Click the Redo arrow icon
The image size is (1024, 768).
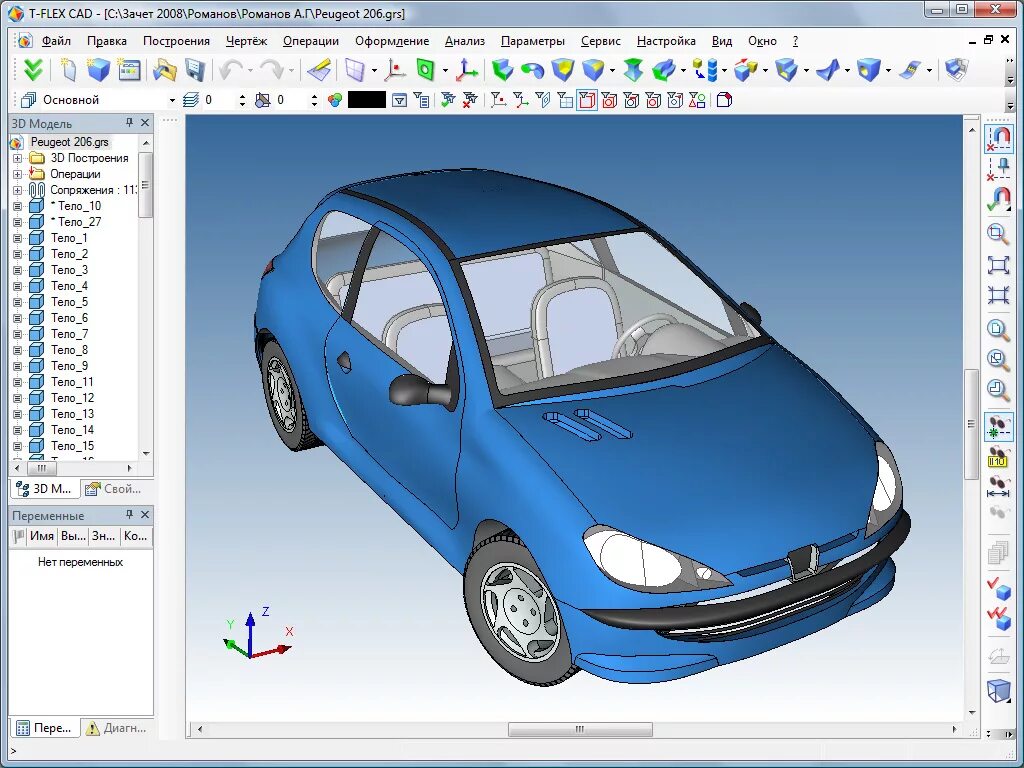pyautogui.click(x=271, y=69)
